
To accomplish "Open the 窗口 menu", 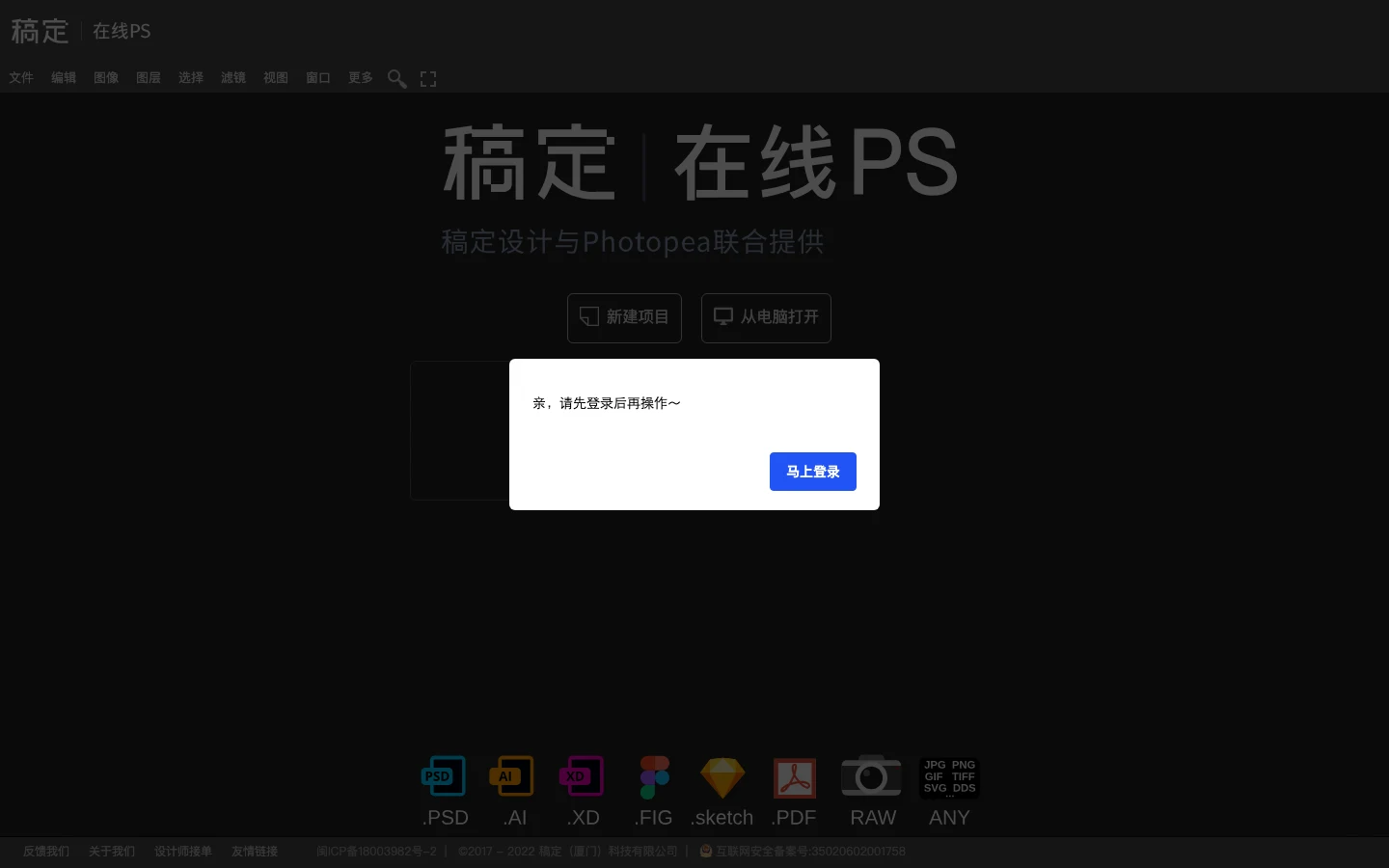I will click(x=318, y=78).
